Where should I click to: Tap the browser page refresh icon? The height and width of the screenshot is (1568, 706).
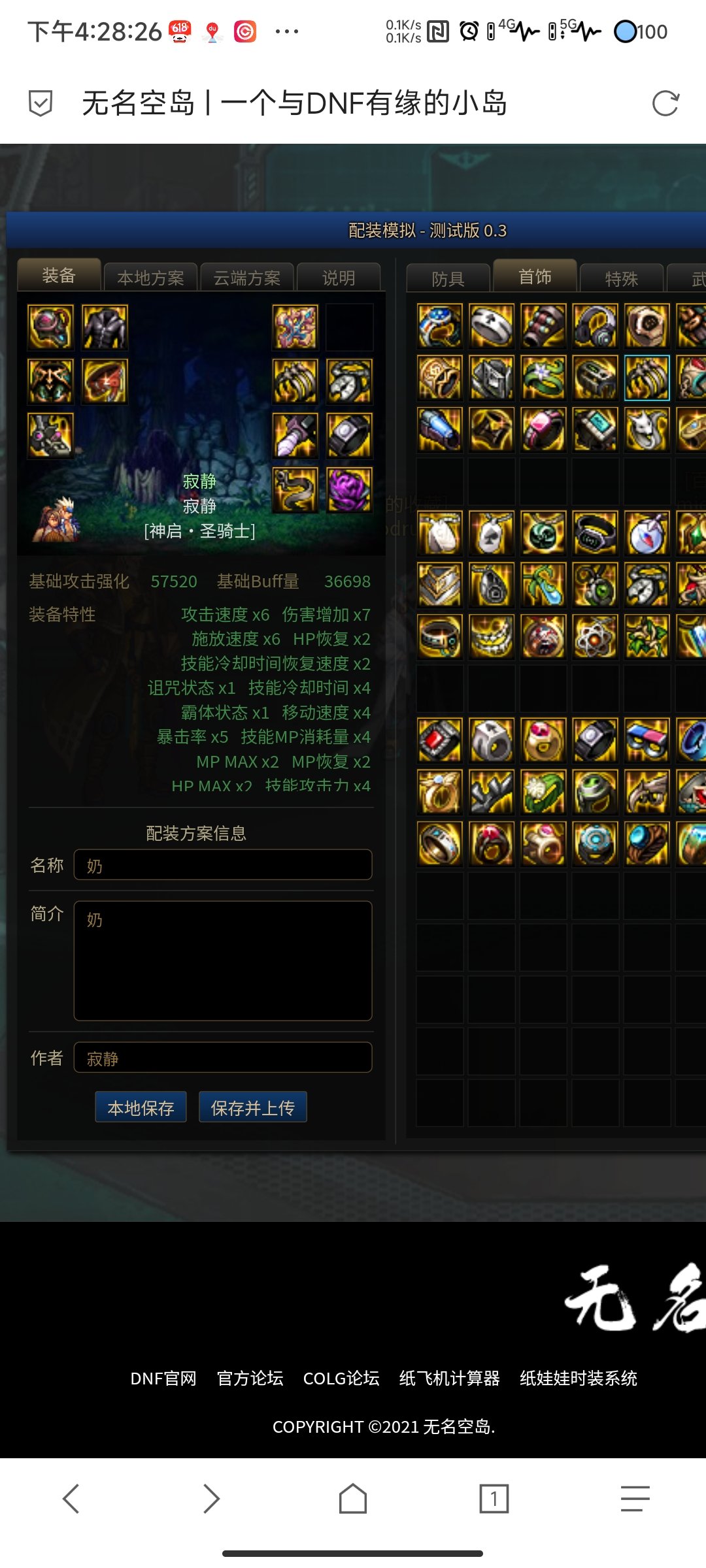click(x=665, y=103)
